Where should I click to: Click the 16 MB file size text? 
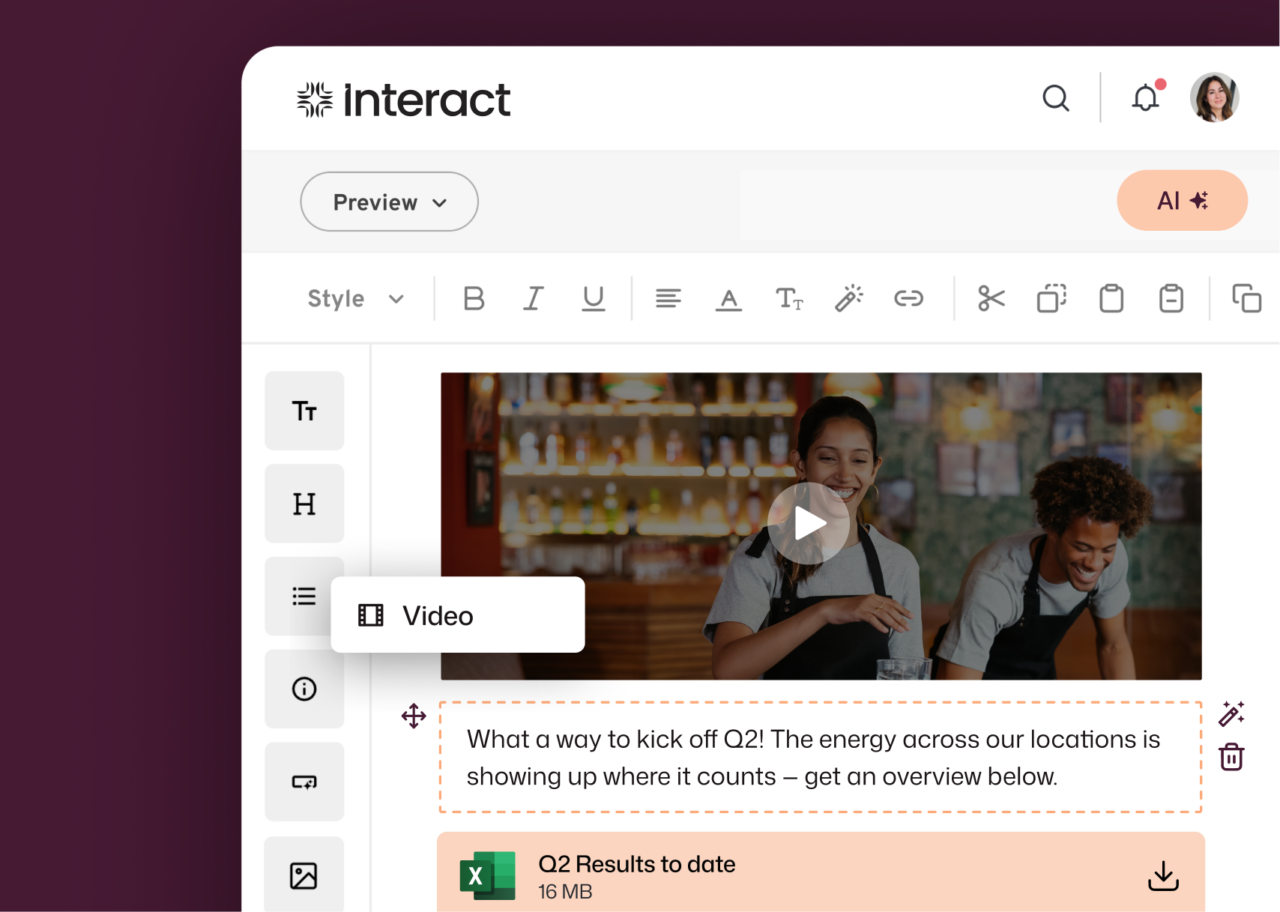[x=565, y=892]
